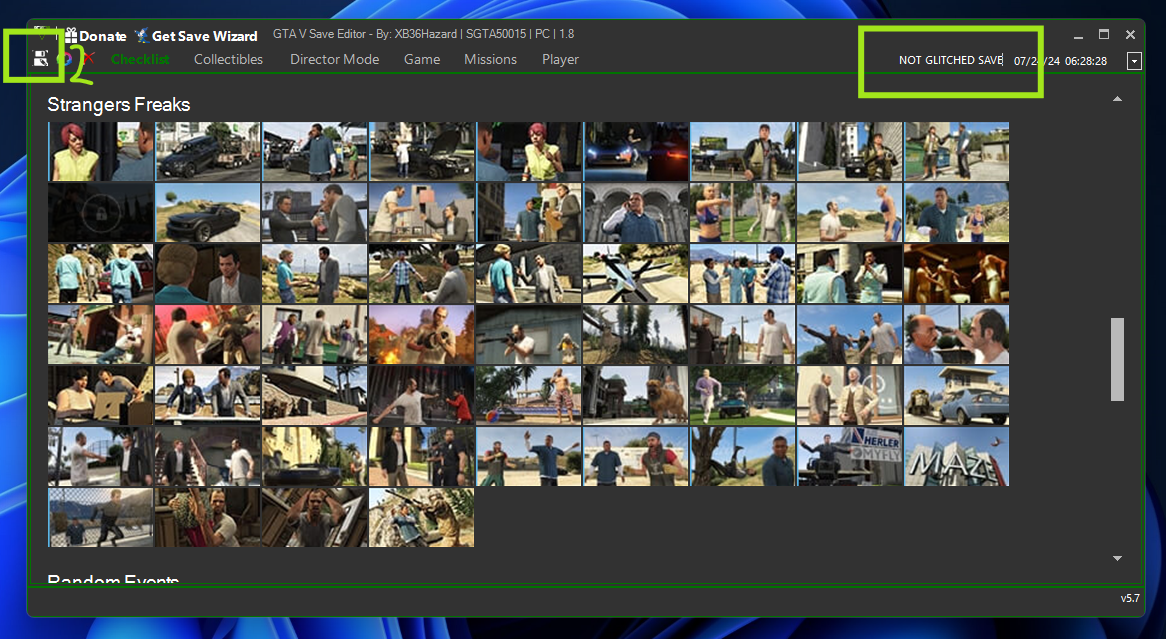The height and width of the screenshot is (639, 1166).
Task: Click the vertical scrollbar thumb
Action: pyautogui.click(x=1117, y=359)
